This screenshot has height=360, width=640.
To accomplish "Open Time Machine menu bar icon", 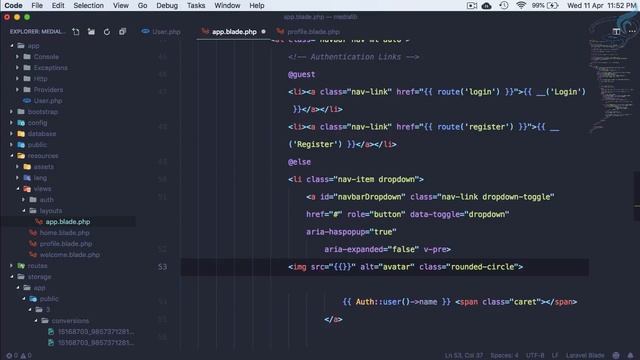I will pyautogui.click(x=504, y=5).
